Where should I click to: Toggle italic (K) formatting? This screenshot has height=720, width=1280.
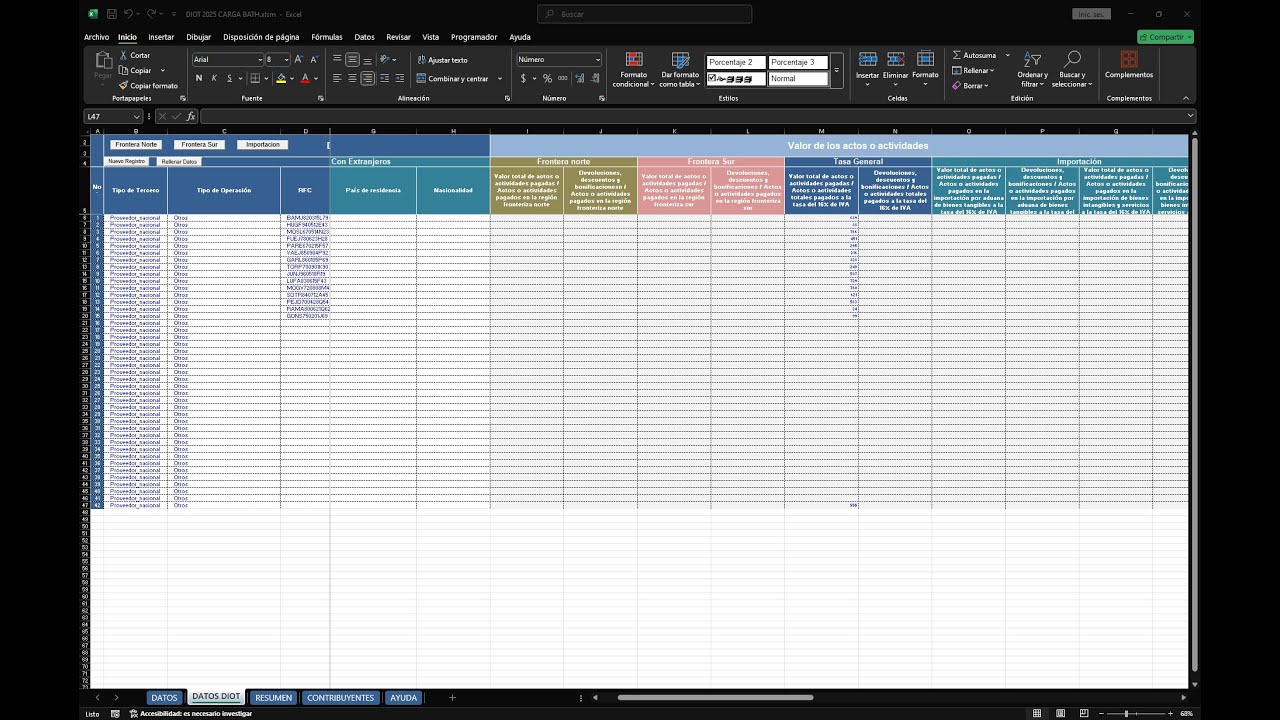click(x=214, y=78)
